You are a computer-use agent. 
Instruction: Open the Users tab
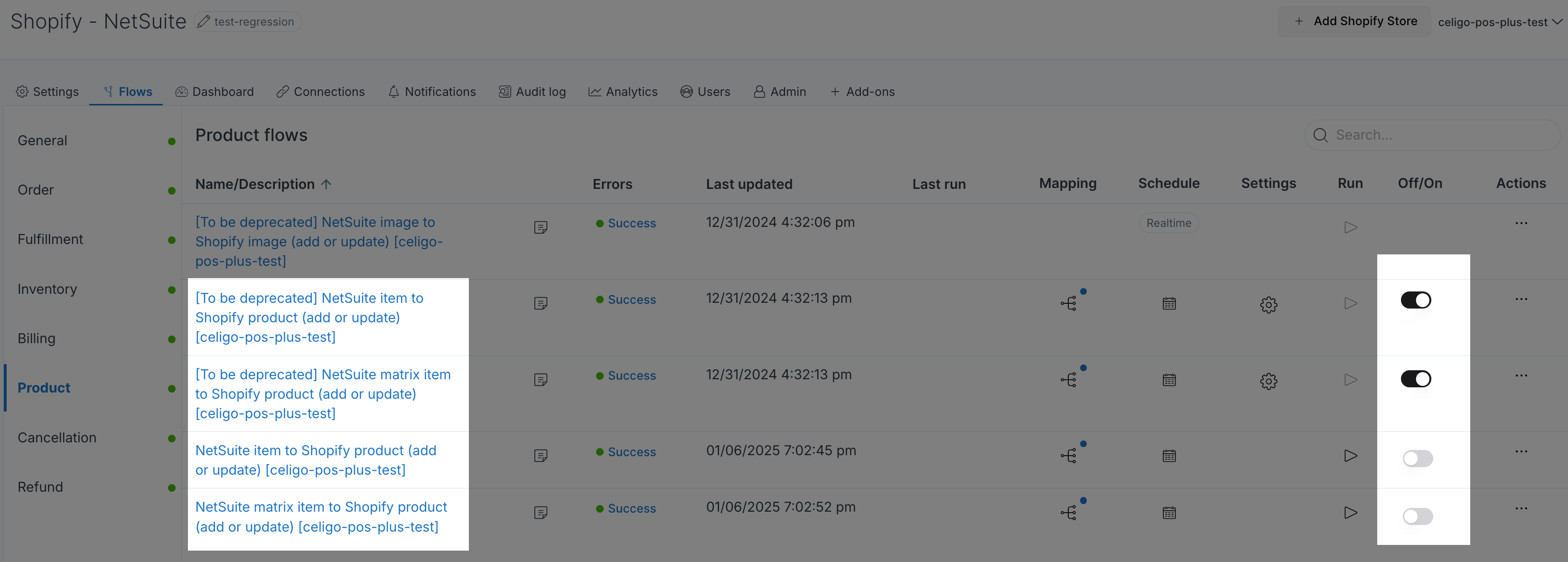[706, 92]
